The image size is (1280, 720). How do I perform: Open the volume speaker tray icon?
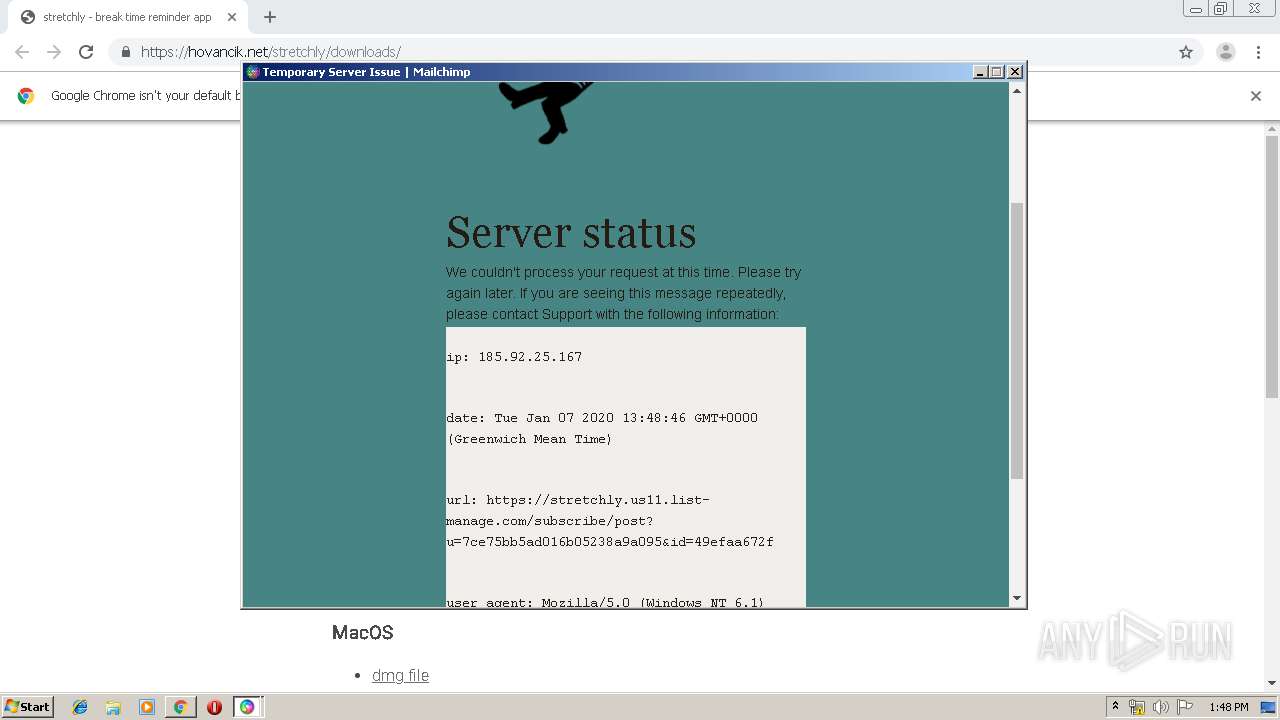(1161, 707)
